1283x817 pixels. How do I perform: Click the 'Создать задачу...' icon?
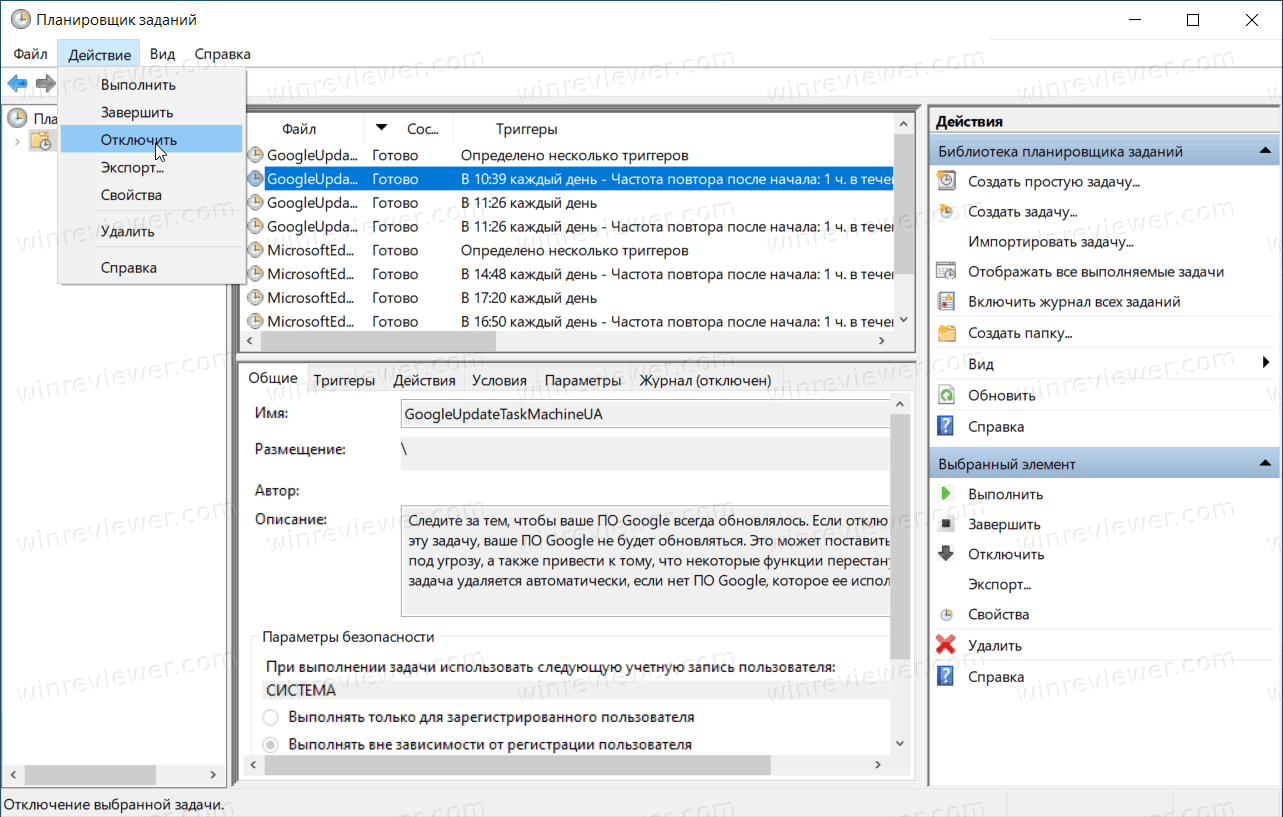pyautogui.click(x=946, y=211)
